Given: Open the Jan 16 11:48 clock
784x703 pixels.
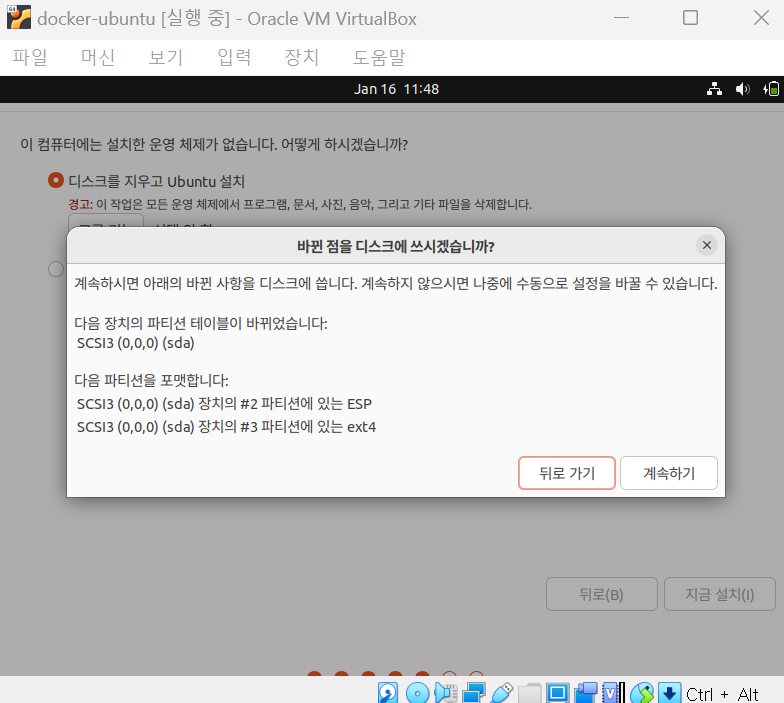Looking at the screenshot, I should 396,90.
